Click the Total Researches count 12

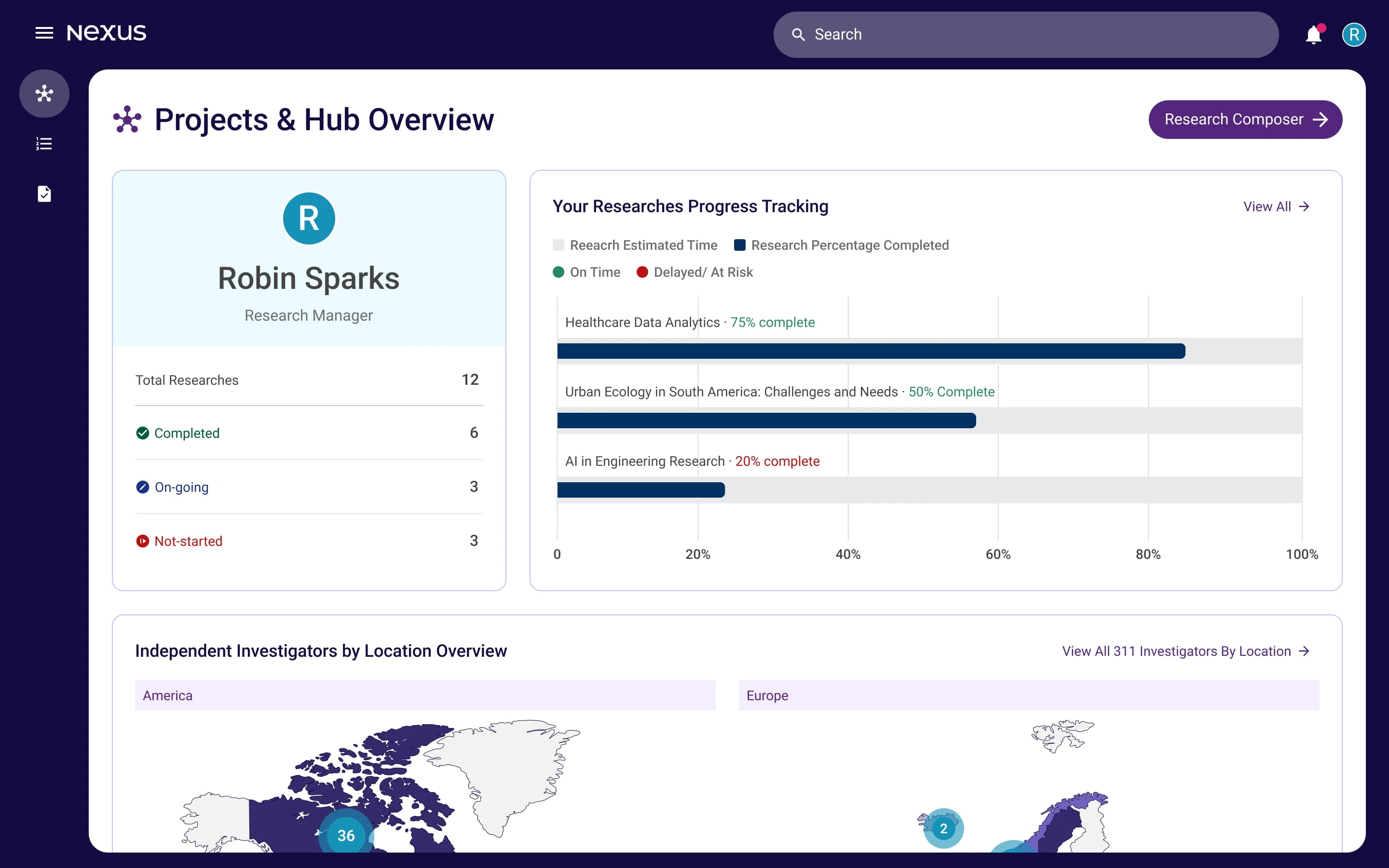click(470, 380)
